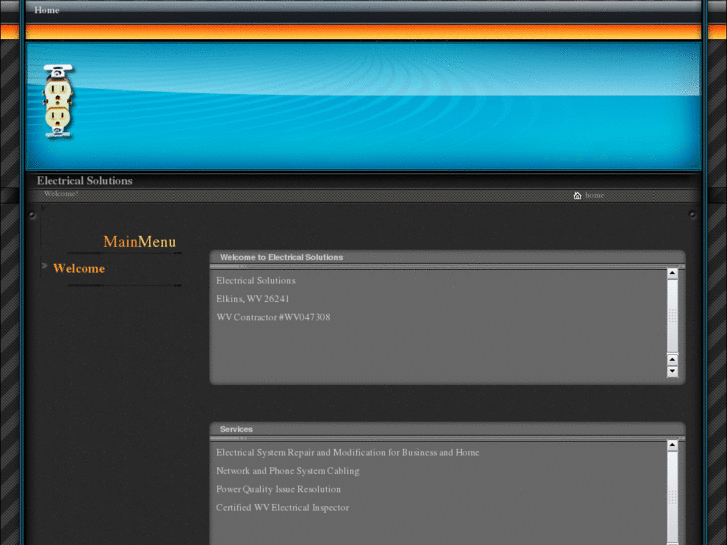Click the 'Elkins, WV 26241' address line
The height and width of the screenshot is (545, 727).
click(253, 299)
